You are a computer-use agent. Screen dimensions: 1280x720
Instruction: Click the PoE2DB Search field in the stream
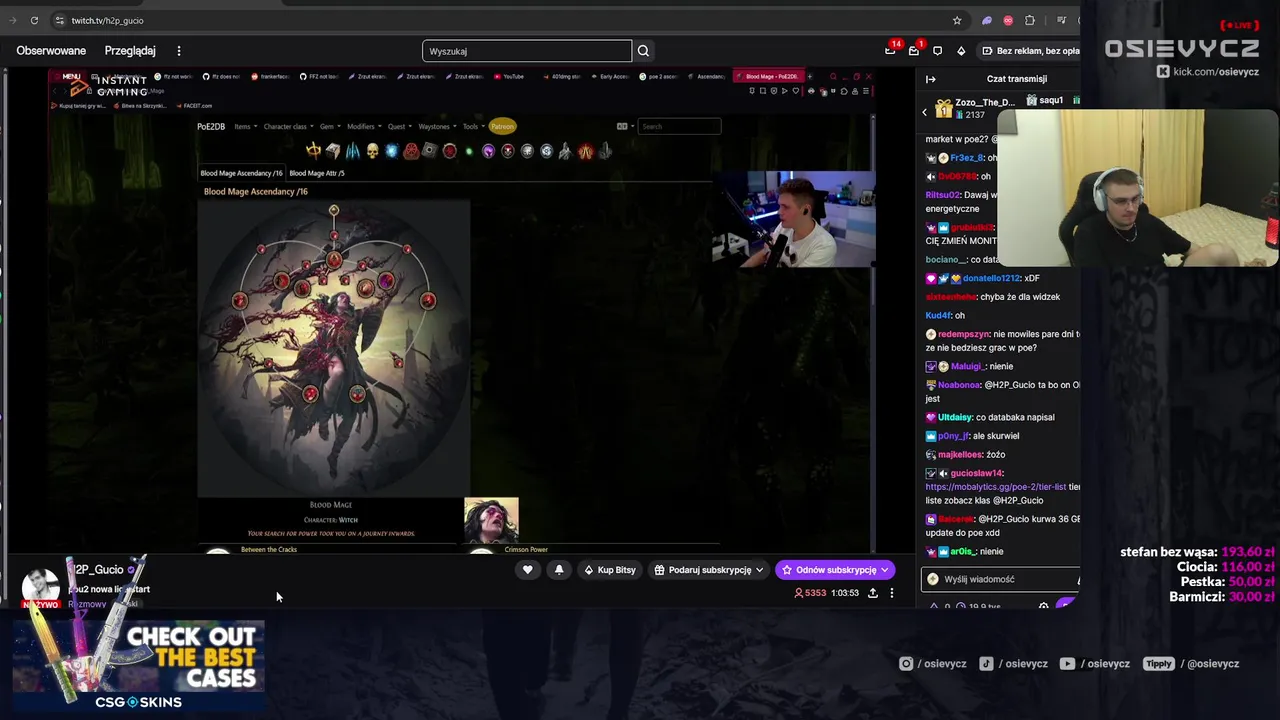click(680, 127)
